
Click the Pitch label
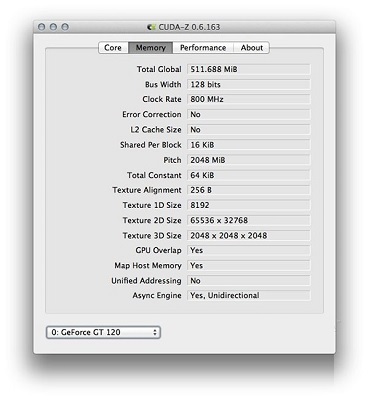pos(172,160)
